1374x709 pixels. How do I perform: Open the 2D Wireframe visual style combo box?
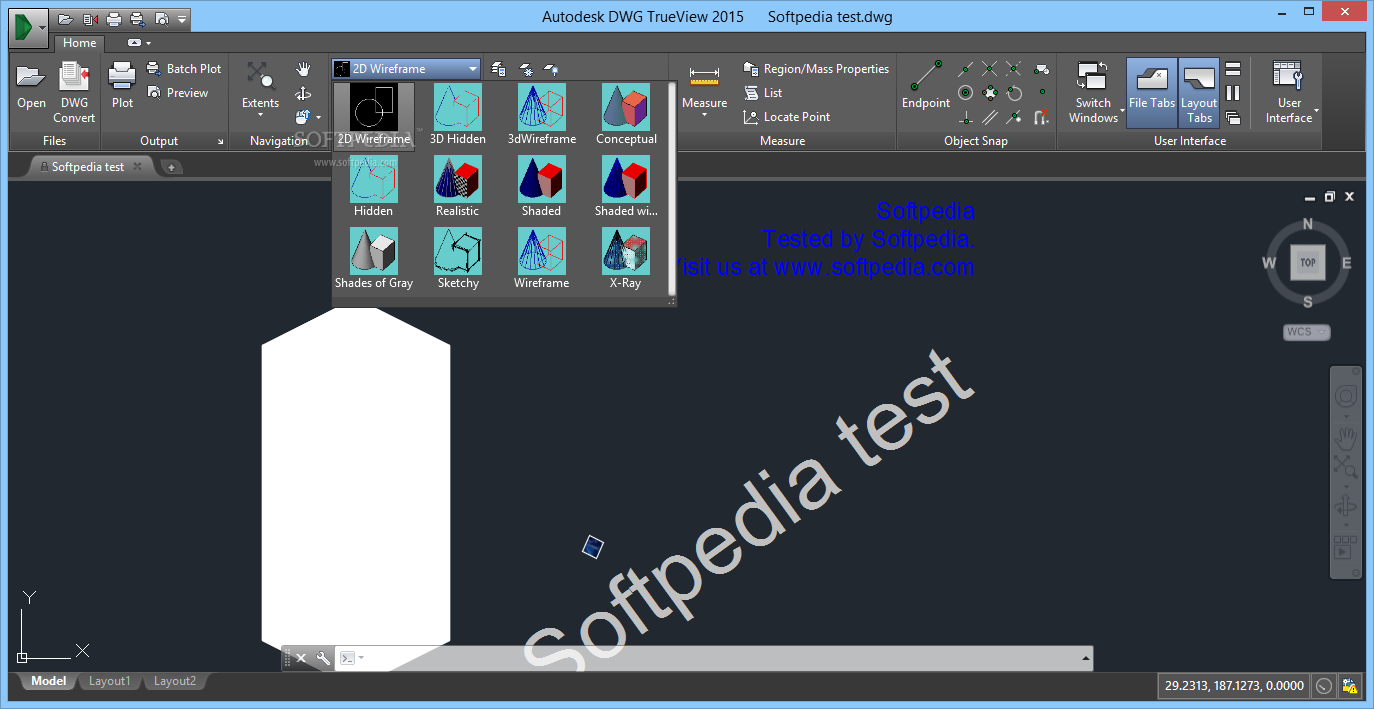coord(406,69)
